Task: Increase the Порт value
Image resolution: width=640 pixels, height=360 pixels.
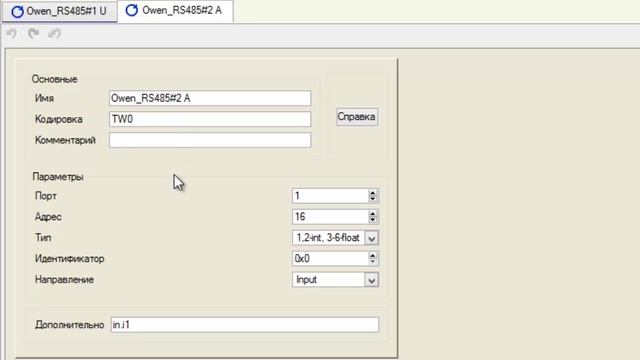Action: (373, 192)
